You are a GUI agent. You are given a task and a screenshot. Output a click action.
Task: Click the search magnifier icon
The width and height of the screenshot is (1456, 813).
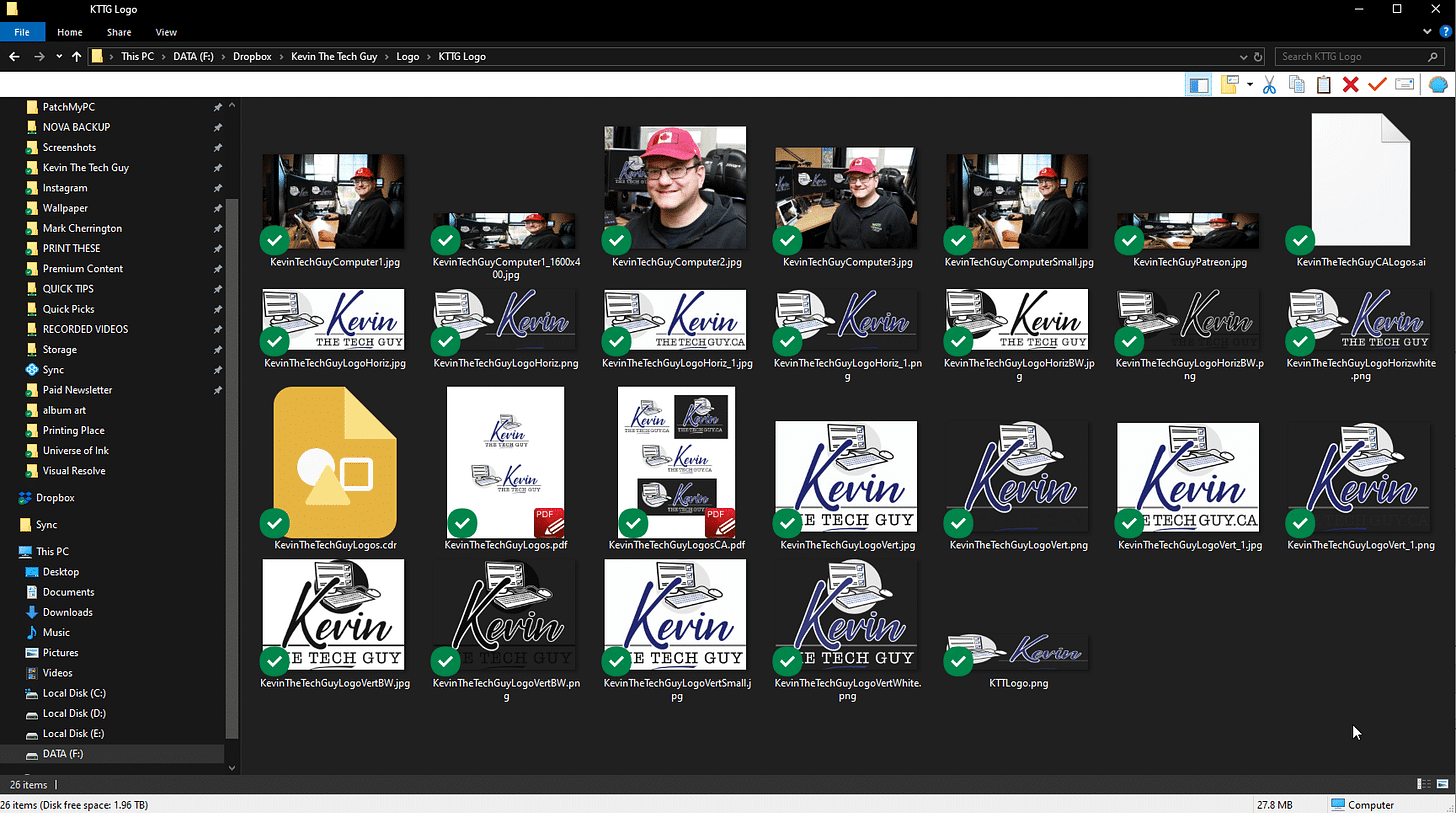pyautogui.click(x=1432, y=57)
